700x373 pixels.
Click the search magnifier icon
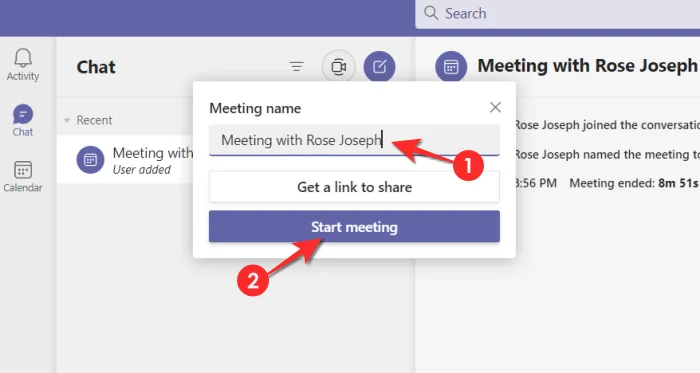point(431,13)
